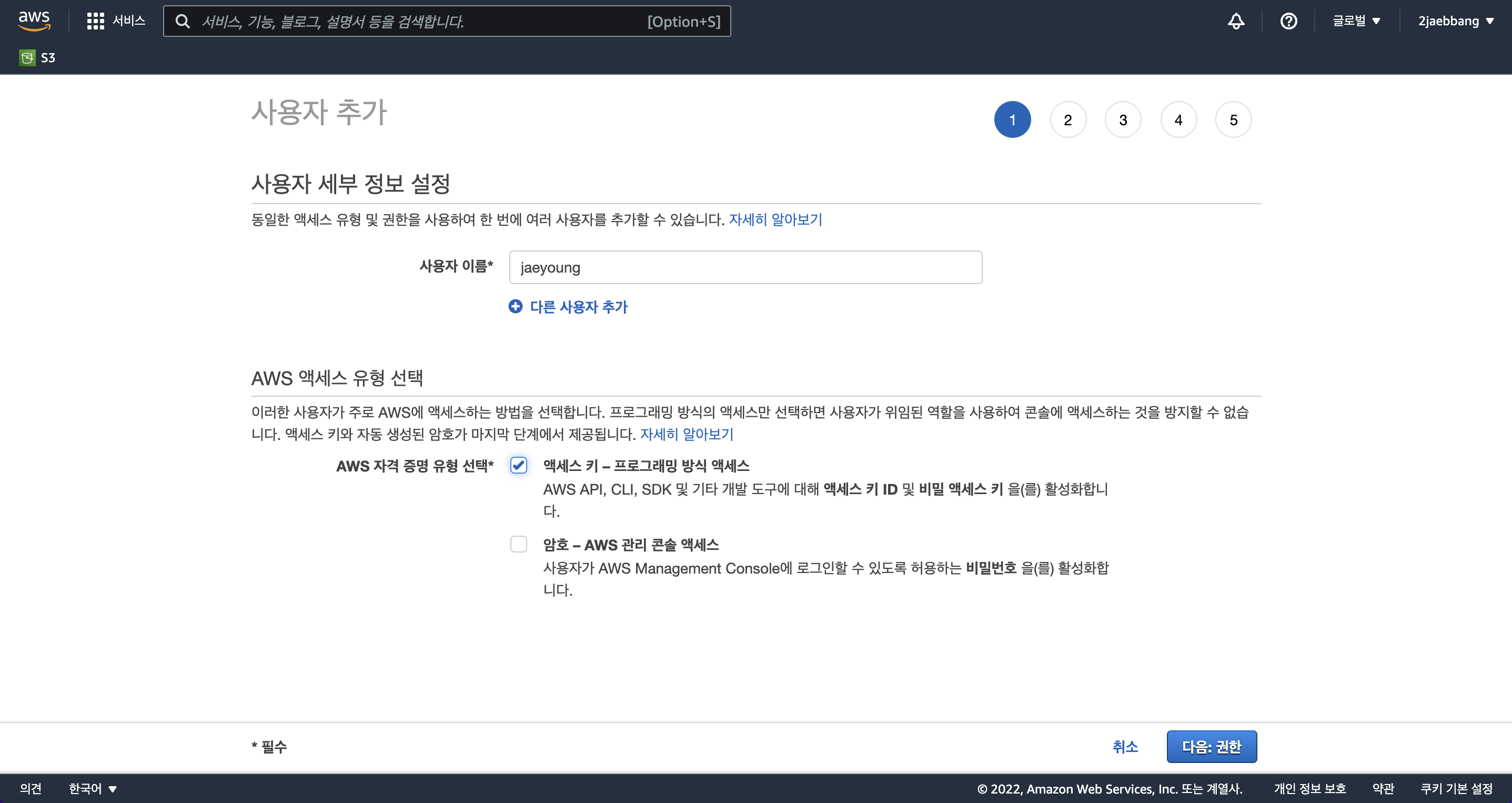Image resolution: width=1512 pixels, height=803 pixels.
Task: Open the services grid icon
Action: 95,21
